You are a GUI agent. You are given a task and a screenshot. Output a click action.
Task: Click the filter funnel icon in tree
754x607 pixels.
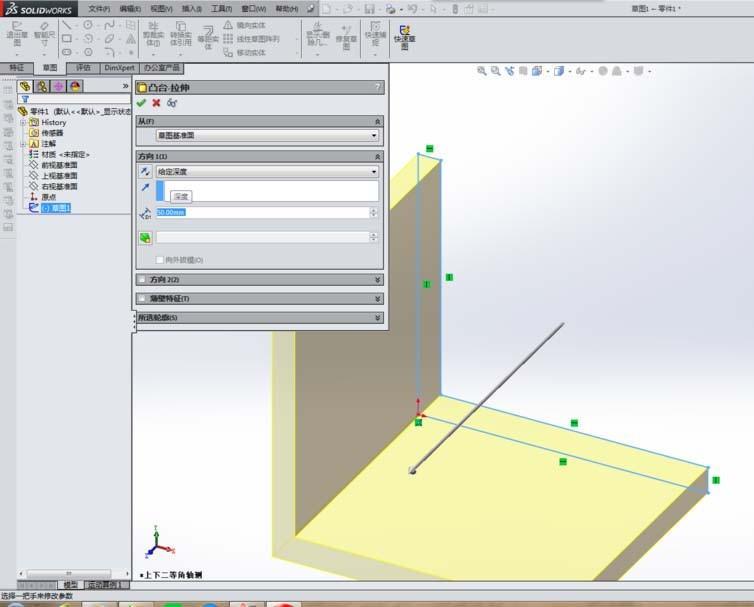(x=25, y=99)
